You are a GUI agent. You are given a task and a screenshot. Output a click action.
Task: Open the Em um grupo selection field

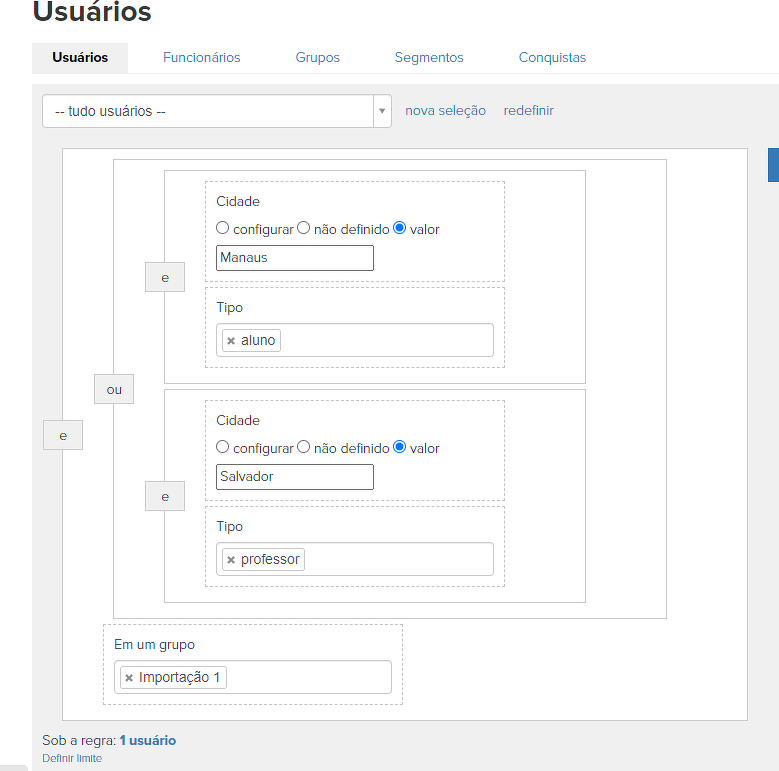[308, 677]
